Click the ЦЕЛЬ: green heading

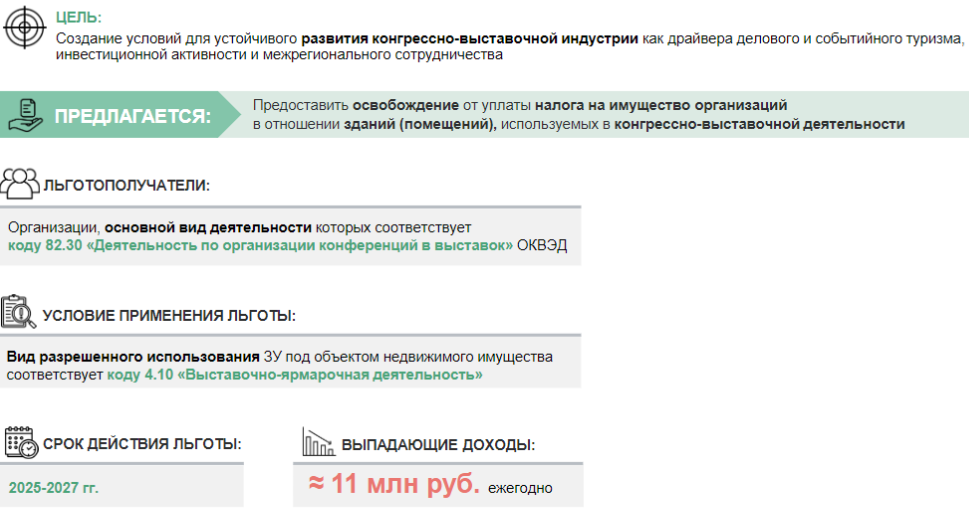[x=79, y=18]
